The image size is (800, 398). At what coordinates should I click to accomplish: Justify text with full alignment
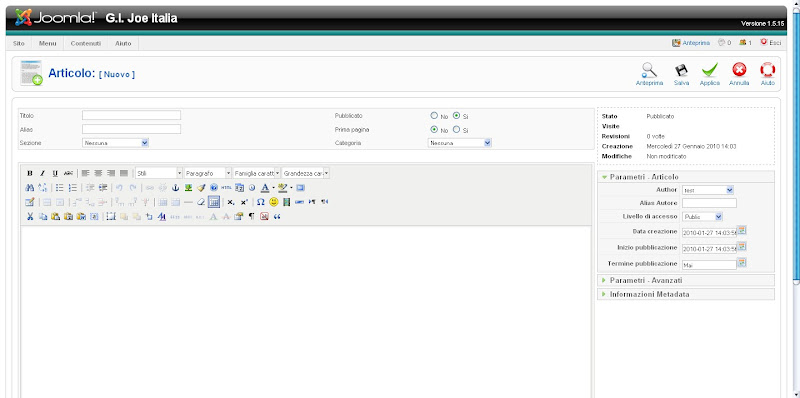point(124,173)
